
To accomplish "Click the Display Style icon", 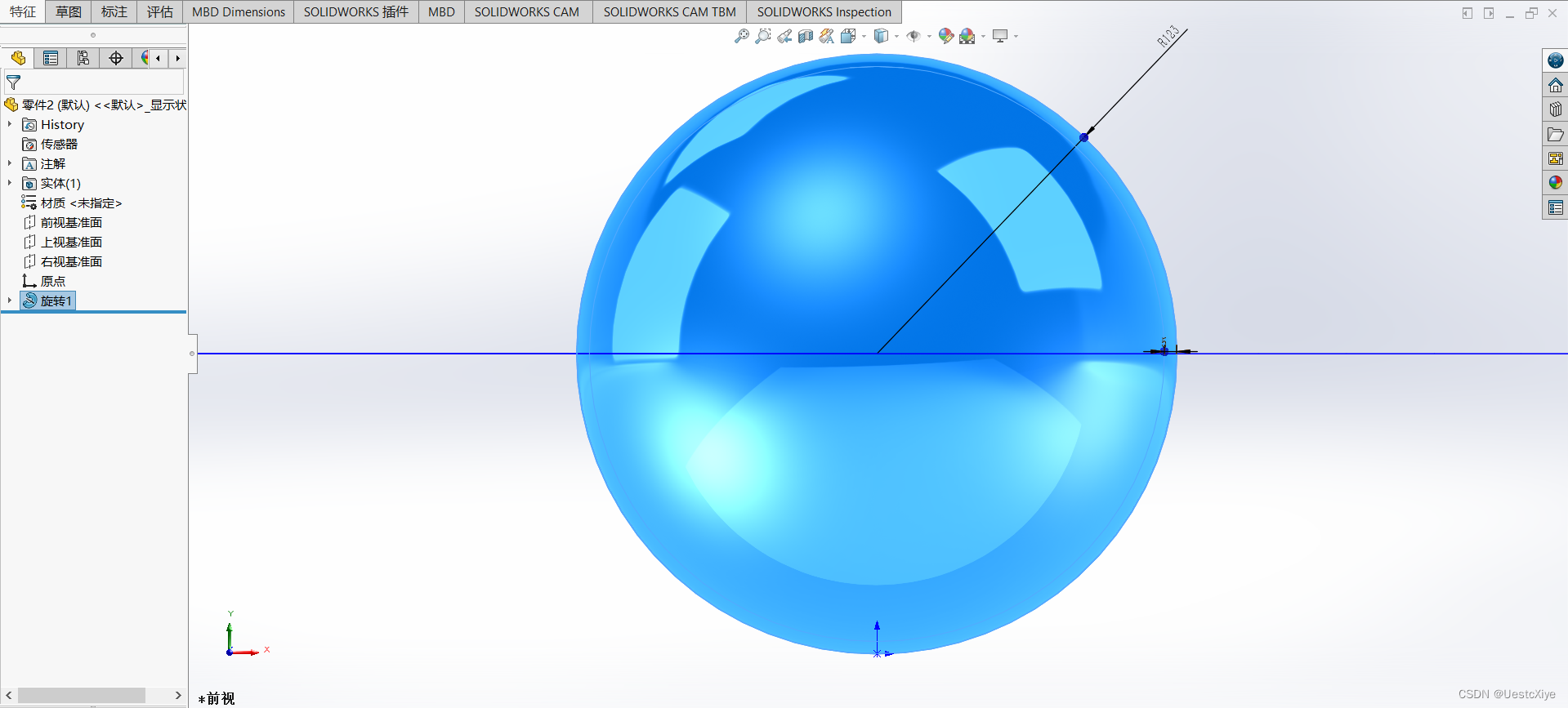I will (x=881, y=36).
